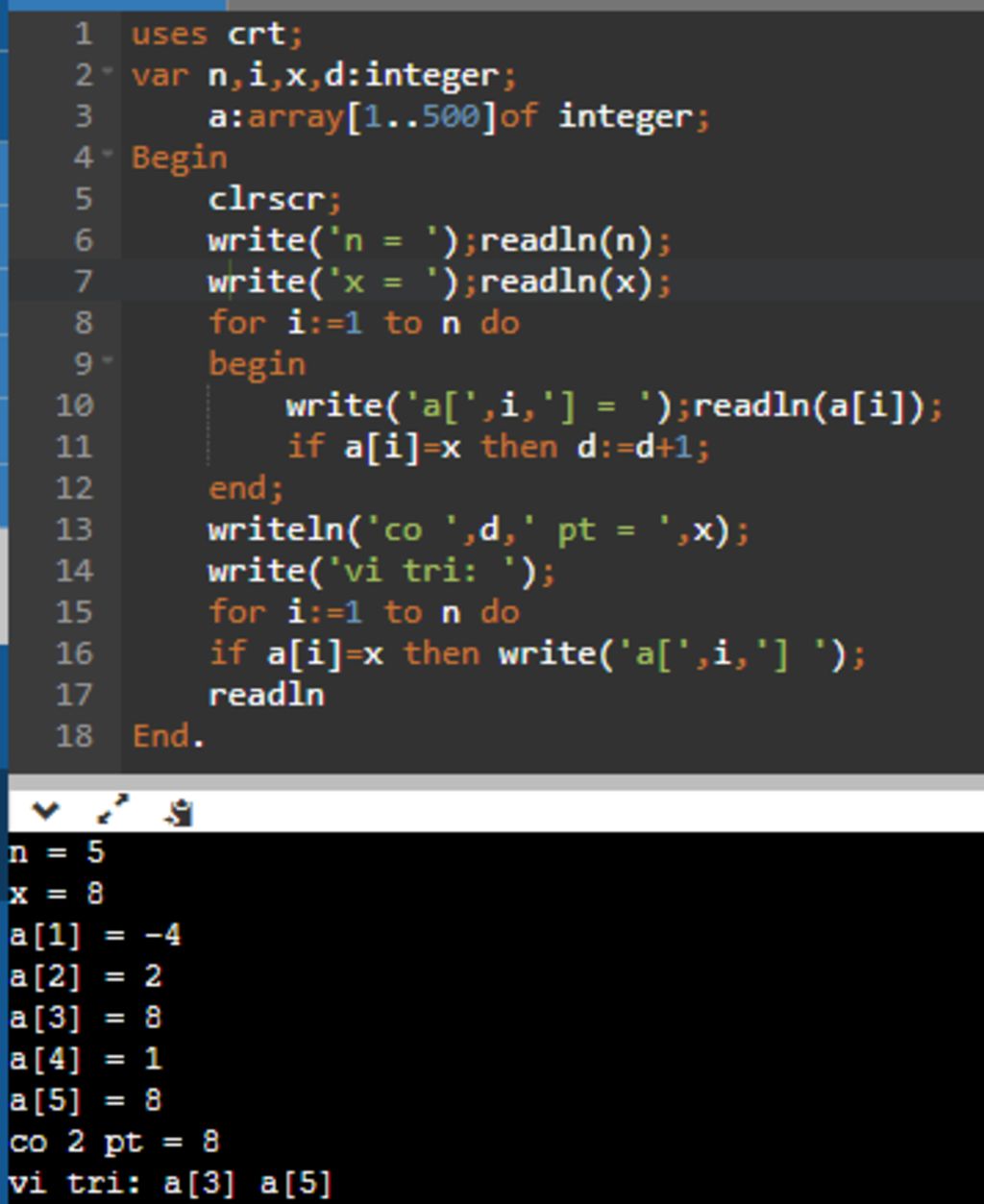Click line number 18 in the gutter
Viewport: 984px width, 1204px height.
(x=74, y=736)
